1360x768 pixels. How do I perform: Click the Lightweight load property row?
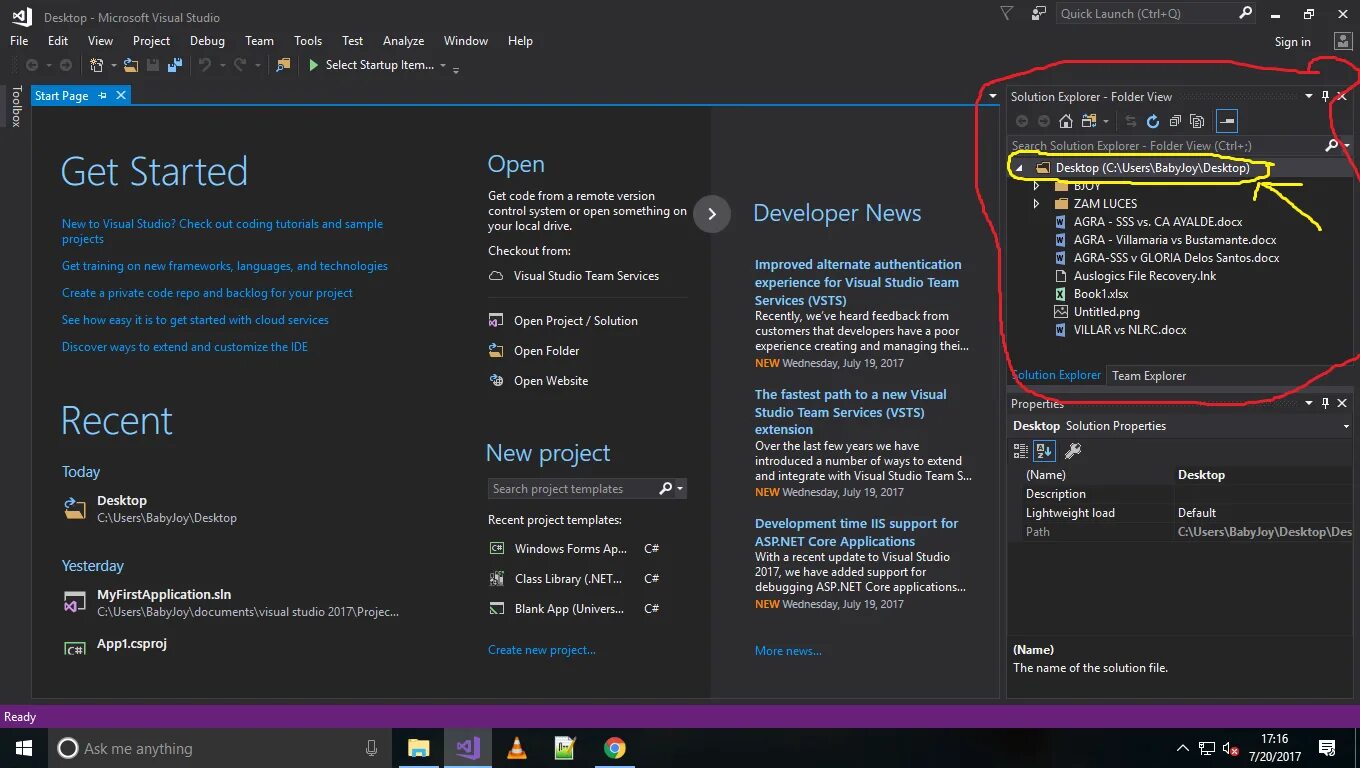coord(1180,513)
